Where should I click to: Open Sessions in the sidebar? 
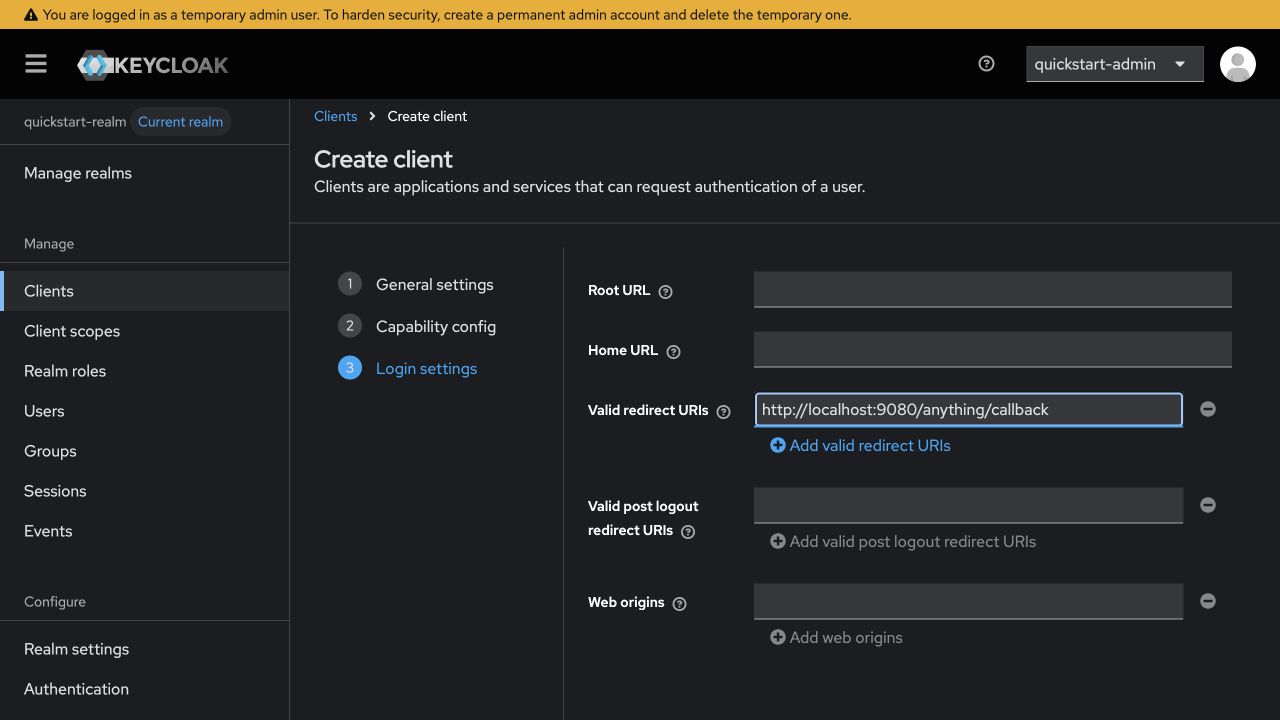144,491
